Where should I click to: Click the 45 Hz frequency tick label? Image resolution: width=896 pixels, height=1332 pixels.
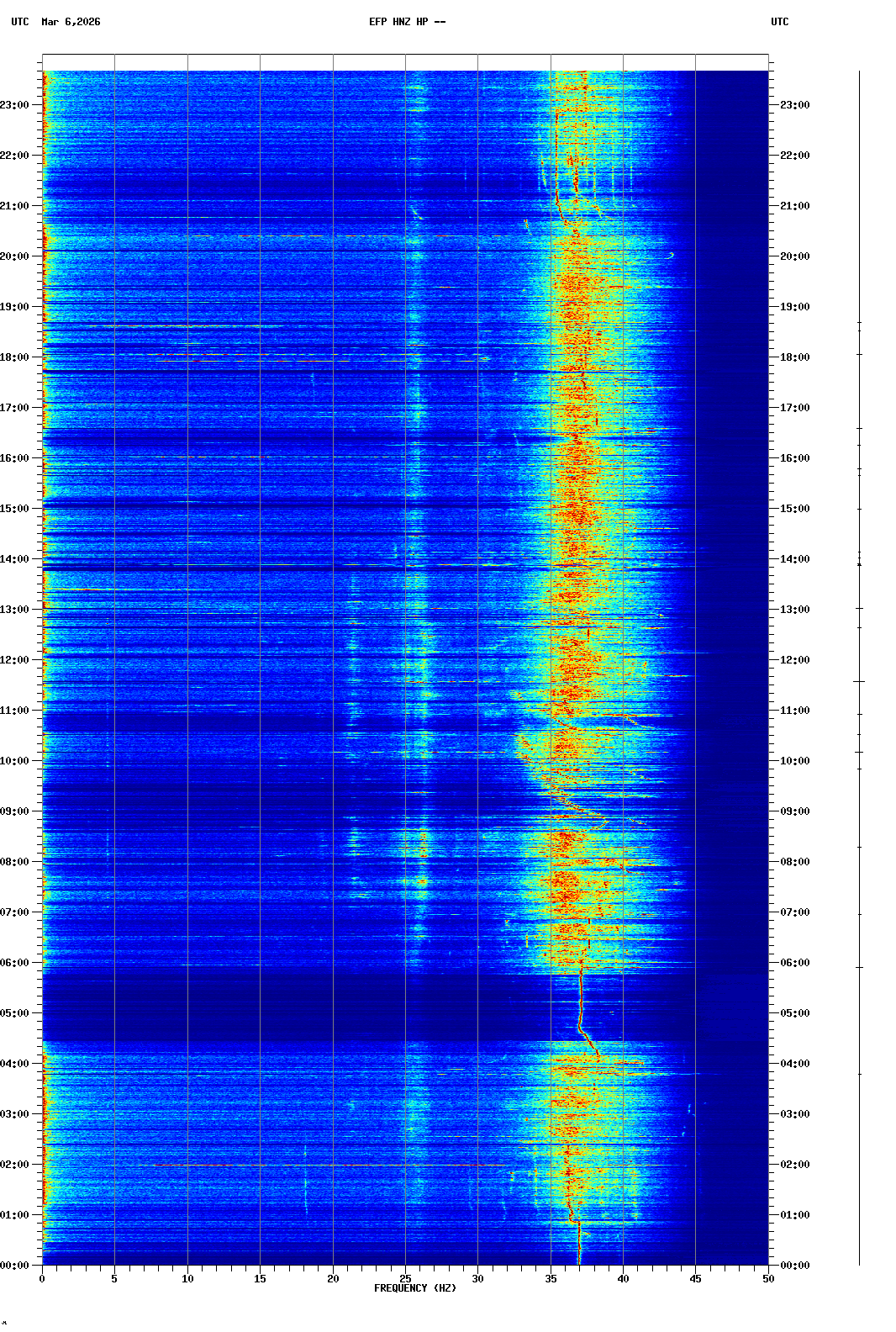[x=695, y=1279]
